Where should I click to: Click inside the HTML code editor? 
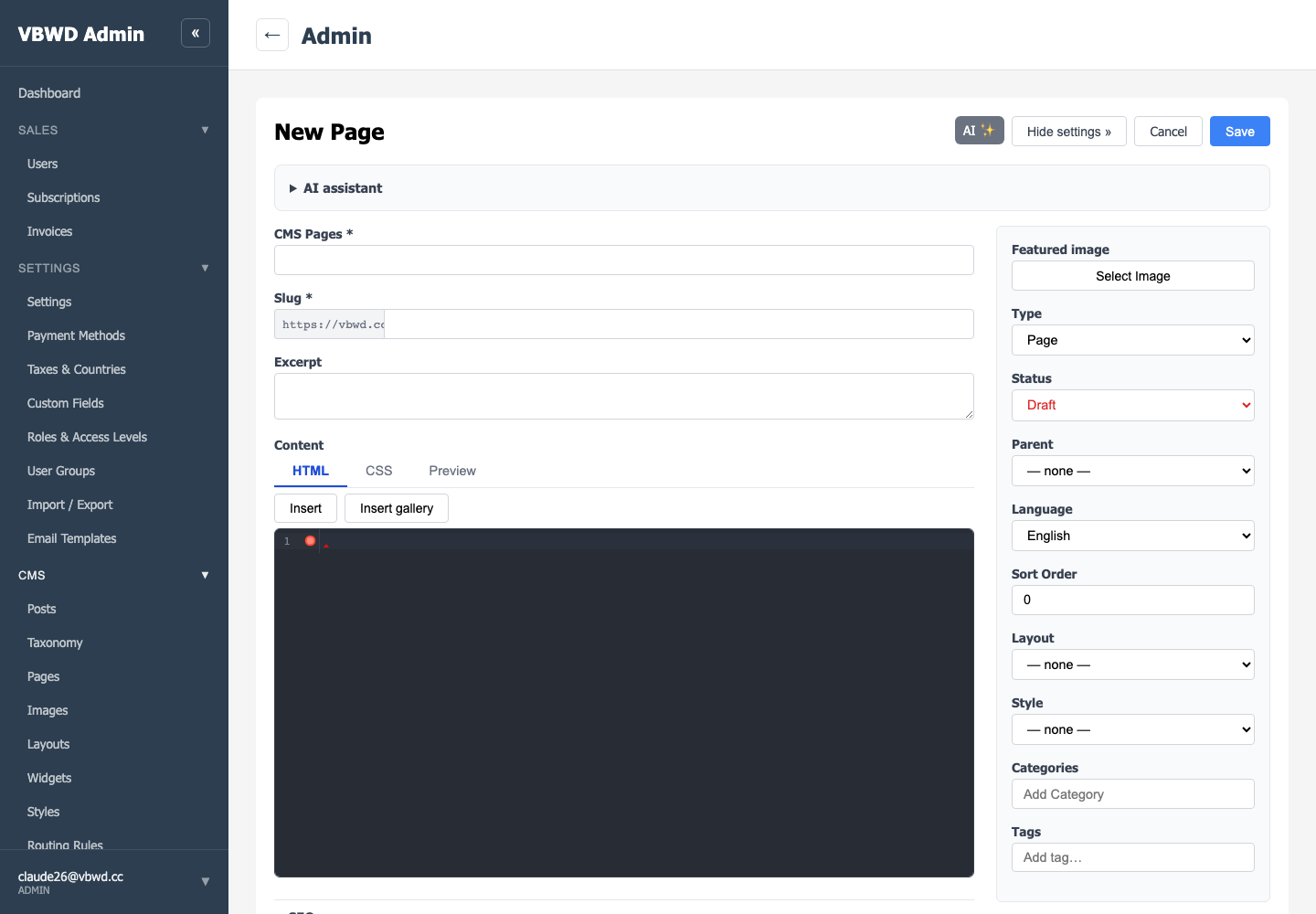click(624, 703)
